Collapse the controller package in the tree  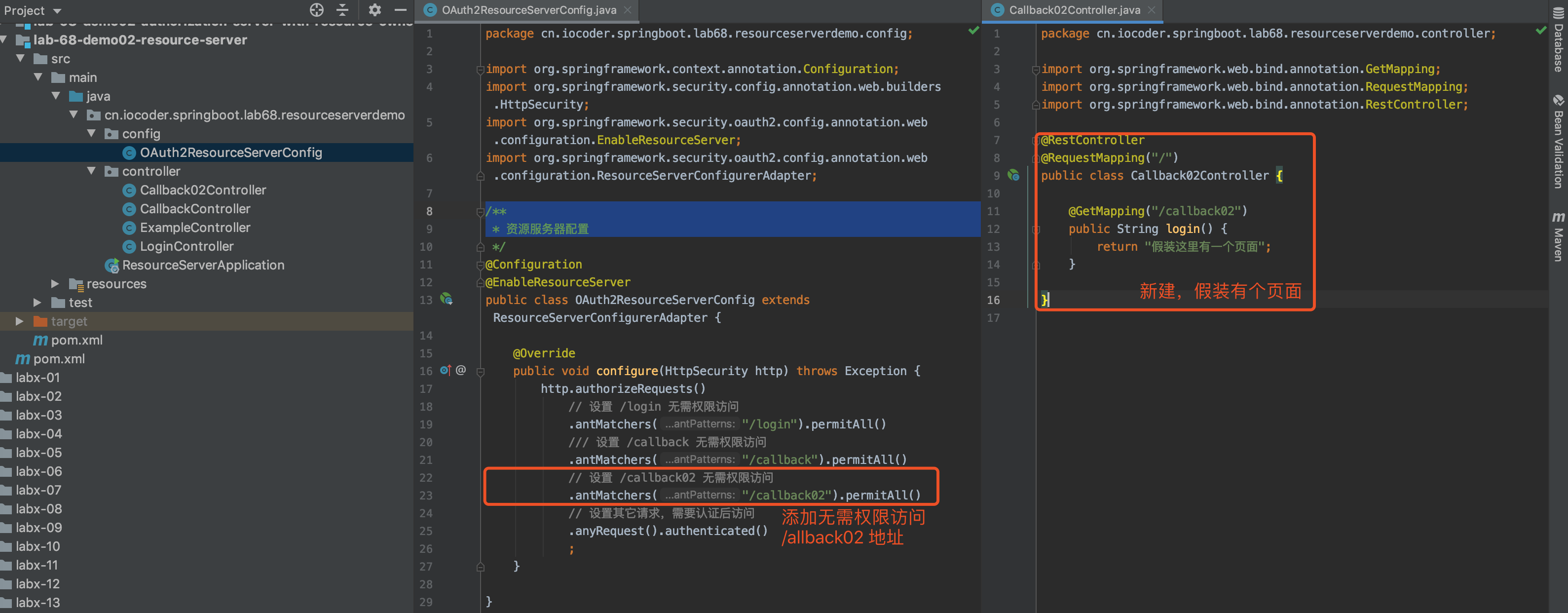[91, 171]
